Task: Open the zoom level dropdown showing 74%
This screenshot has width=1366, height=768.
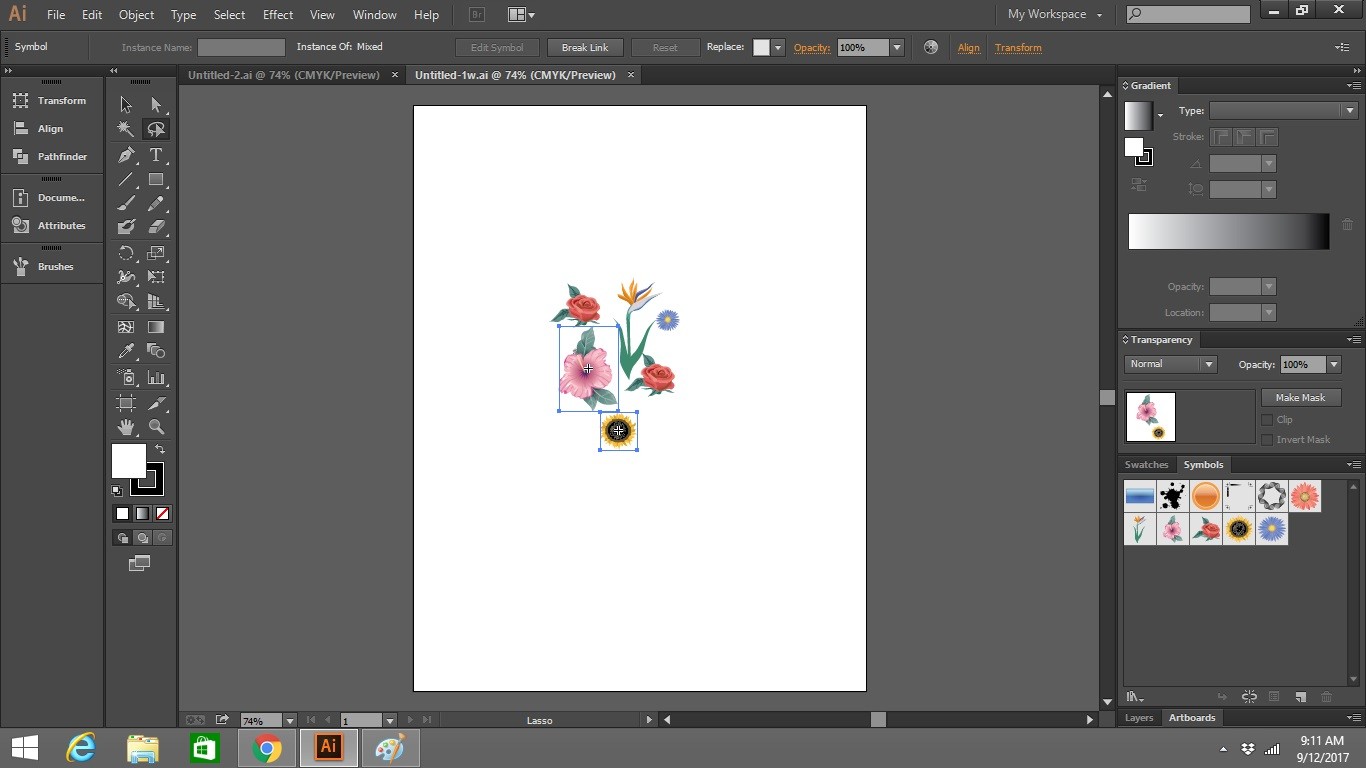Action: tap(289, 719)
